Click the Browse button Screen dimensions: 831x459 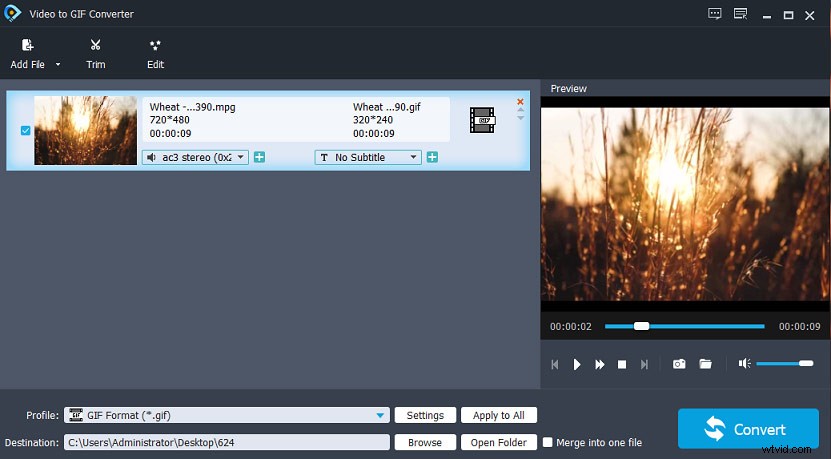425,442
